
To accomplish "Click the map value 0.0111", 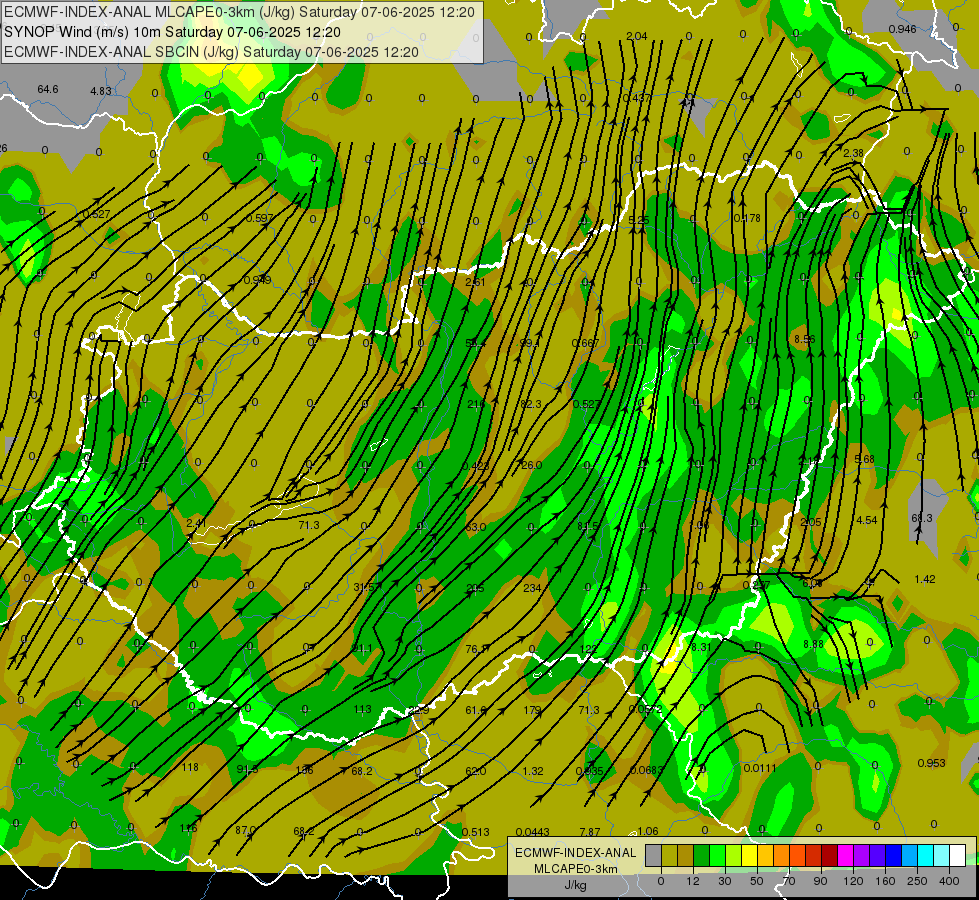I will point(760,768).
